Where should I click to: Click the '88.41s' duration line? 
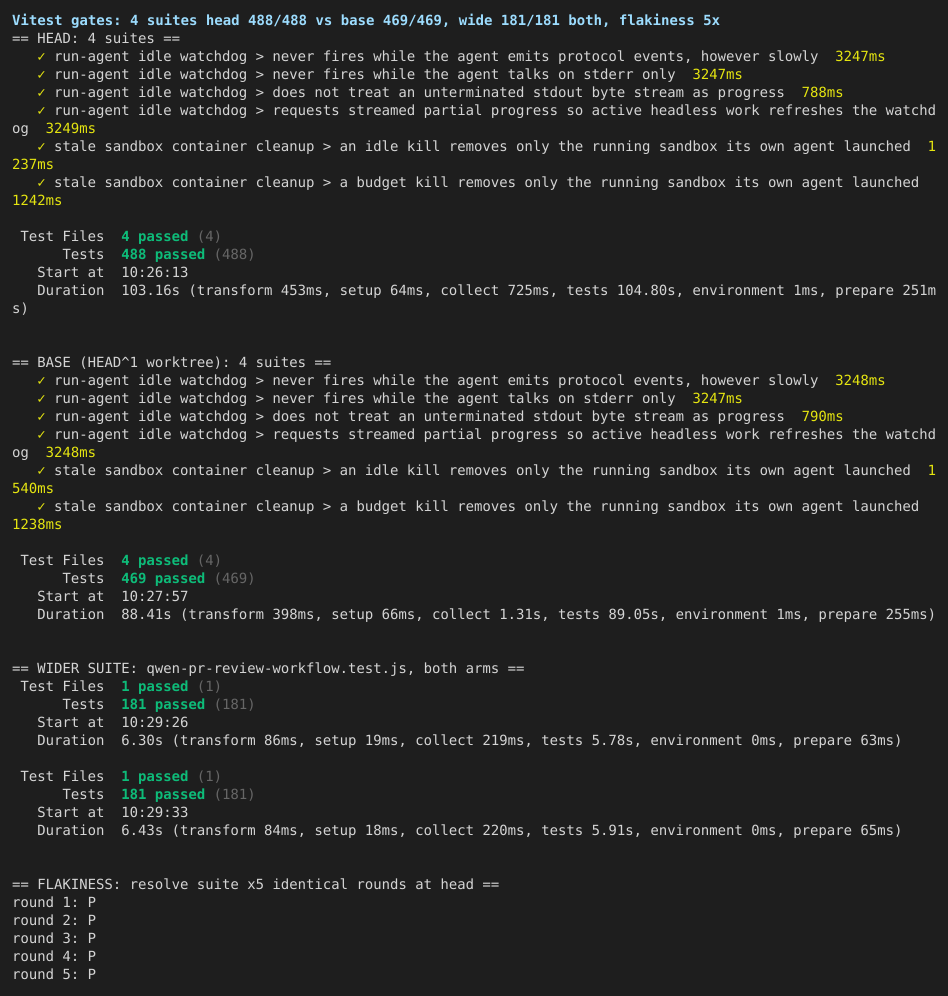pyautogui.click(x=486, y=615)
